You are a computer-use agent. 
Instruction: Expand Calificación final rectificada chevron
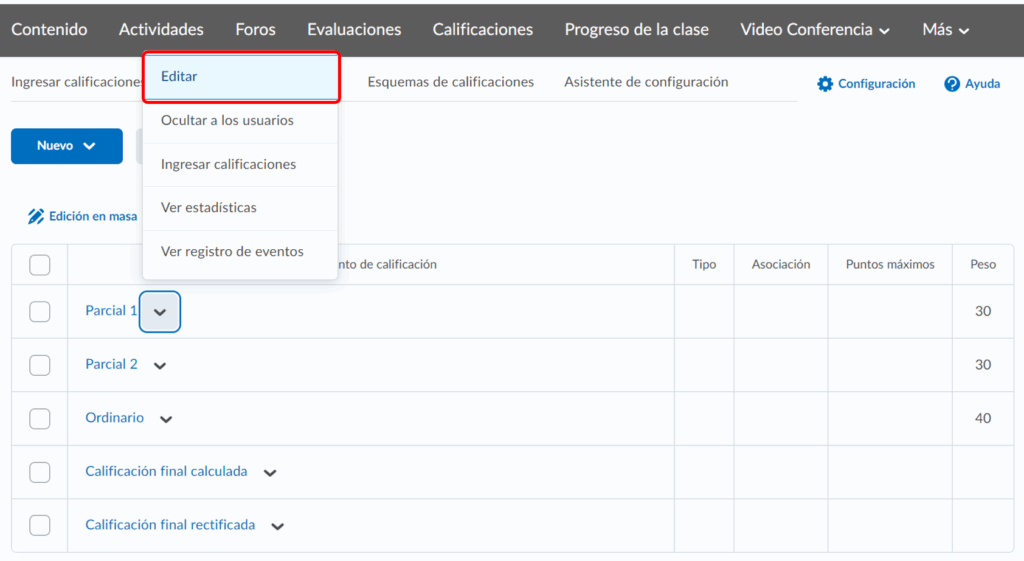pyautogui.click(x=277, y=526)
